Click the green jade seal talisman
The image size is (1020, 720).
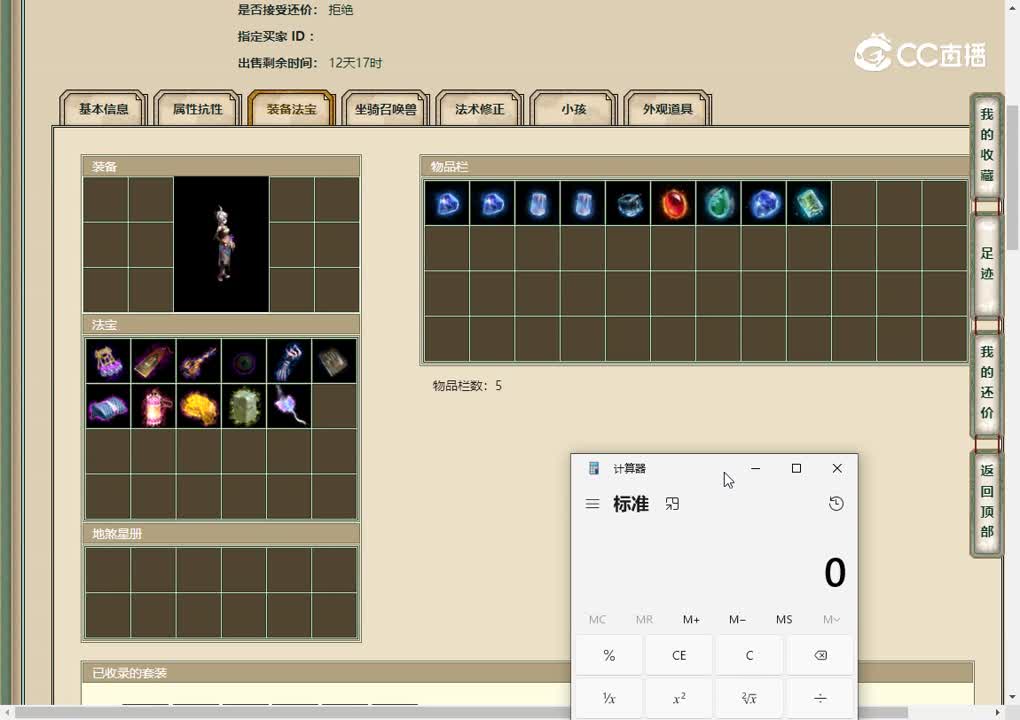pyautogui.click(x=244, y=406)
